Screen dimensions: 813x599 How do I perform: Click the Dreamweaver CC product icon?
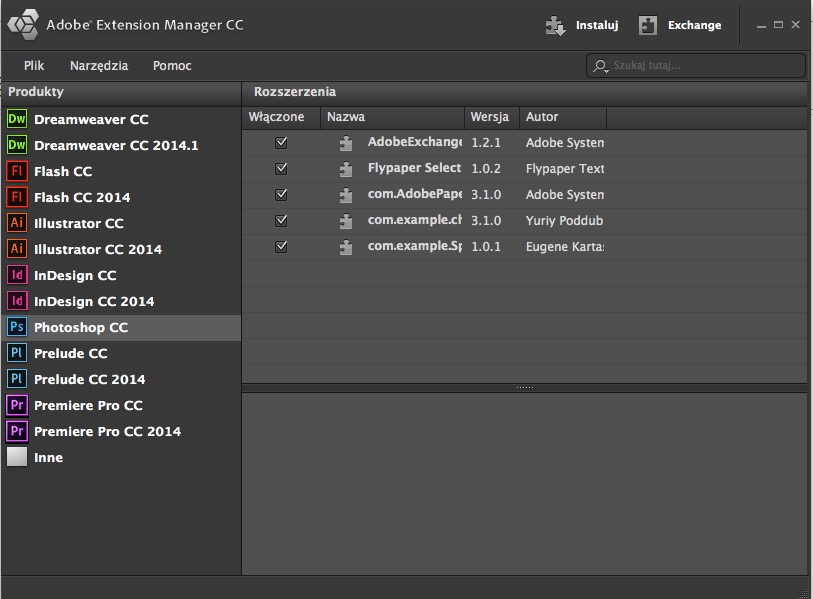(17, 119)
